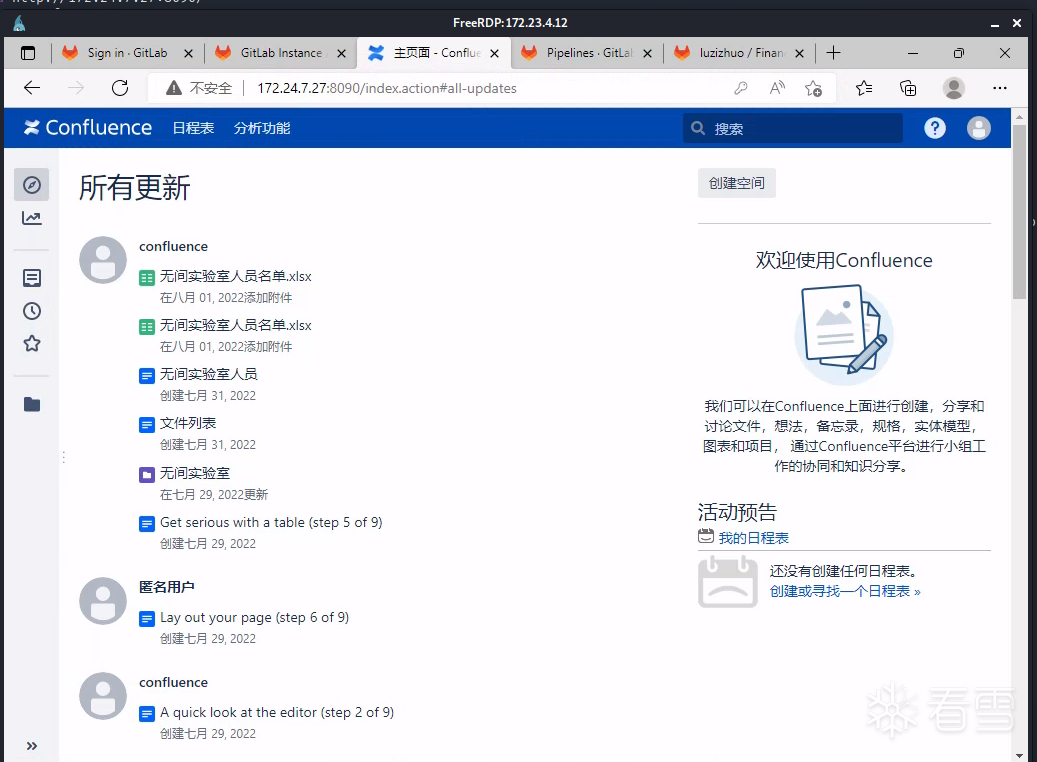
Task: Click the 创建空间 button
Action: (x=737, y=183)
